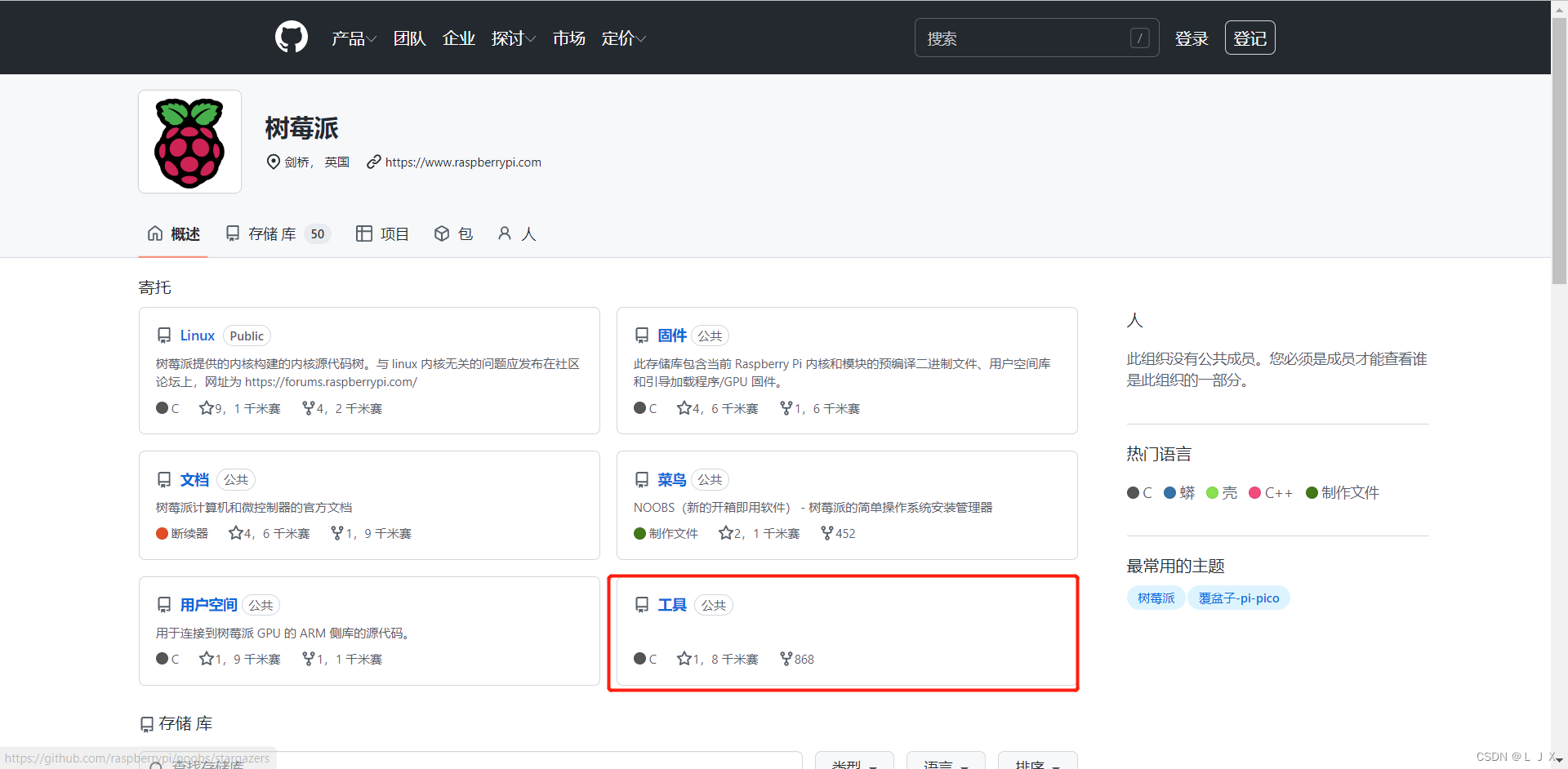
Task: Expand the 定价 dropdown menu
Action: coord(624,38)
